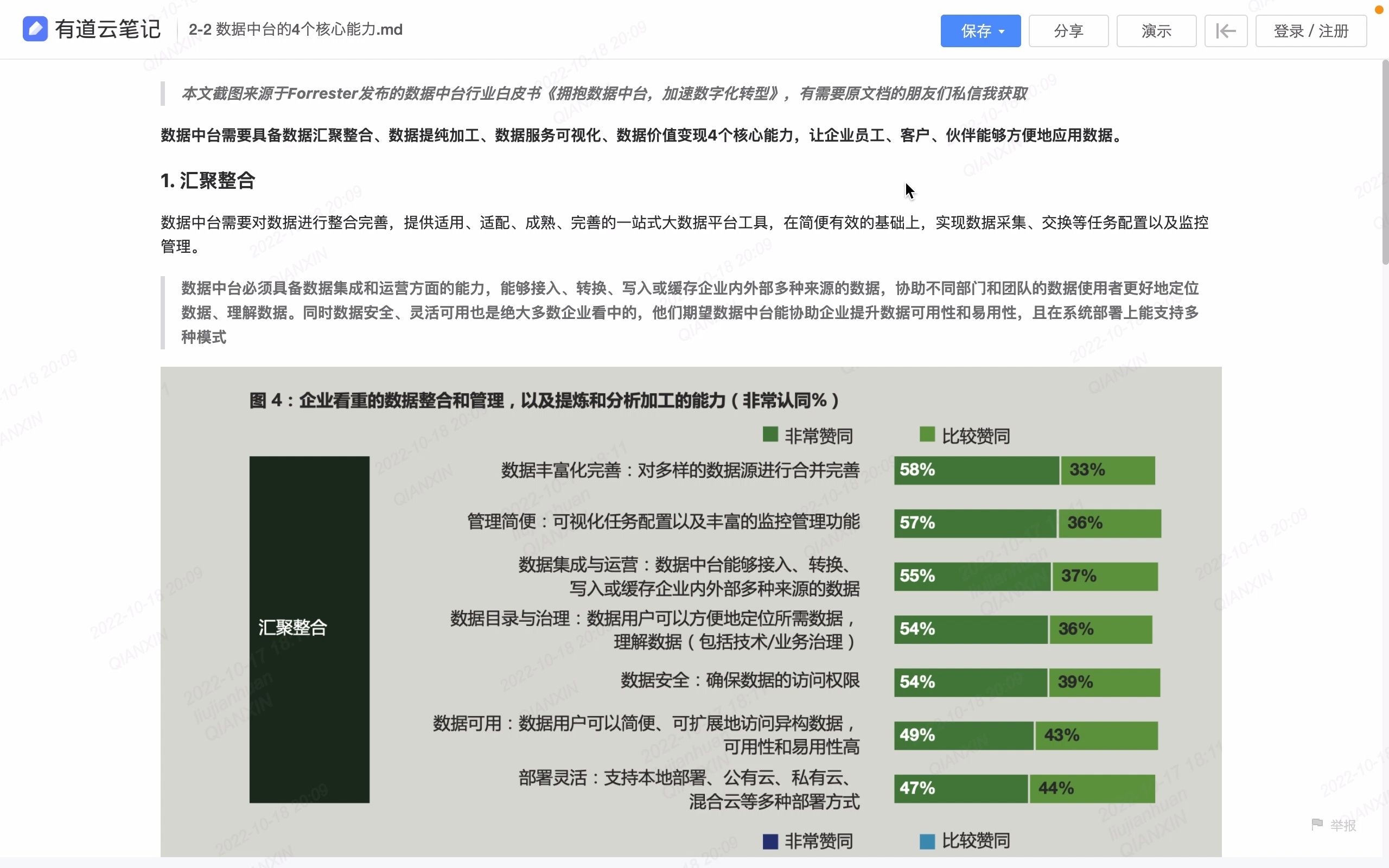Click the 58% bar for 数据丰富化完善
Screen dimensions: 1389x868
pyautogui.click(x=976, y=470)
